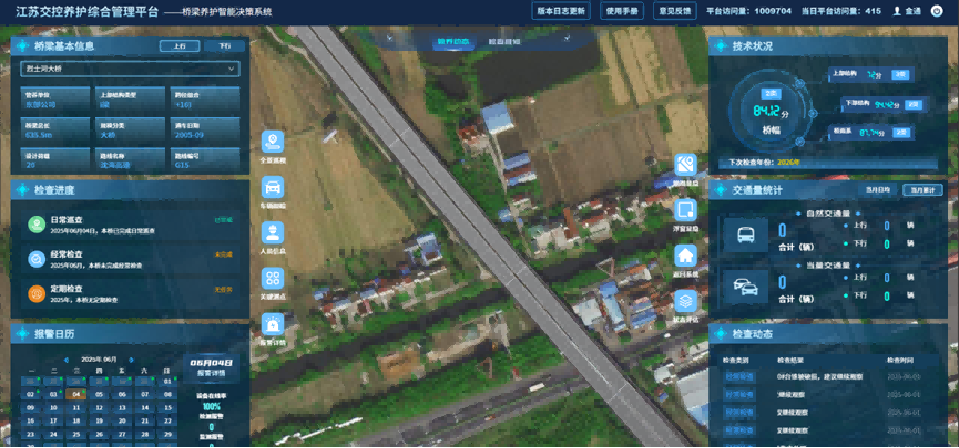Open the alarm siren icon on map
The image size is (959, 448).
[273, 323]
